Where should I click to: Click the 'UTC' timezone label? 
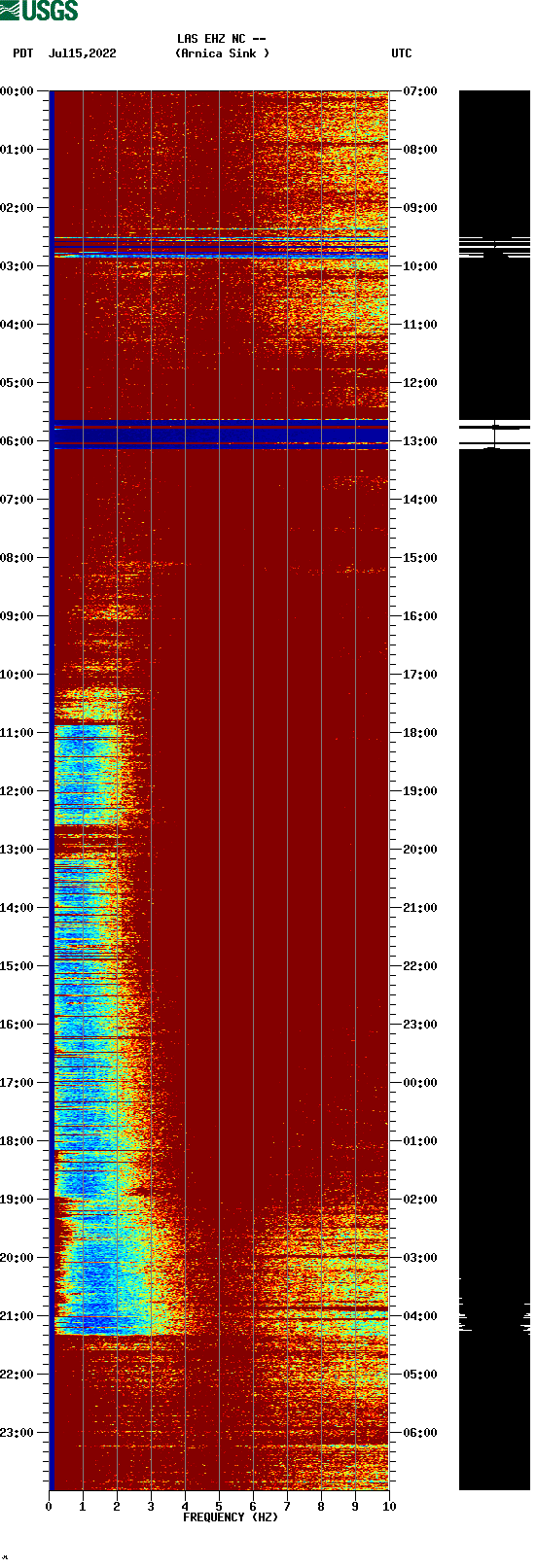[402, 53]
